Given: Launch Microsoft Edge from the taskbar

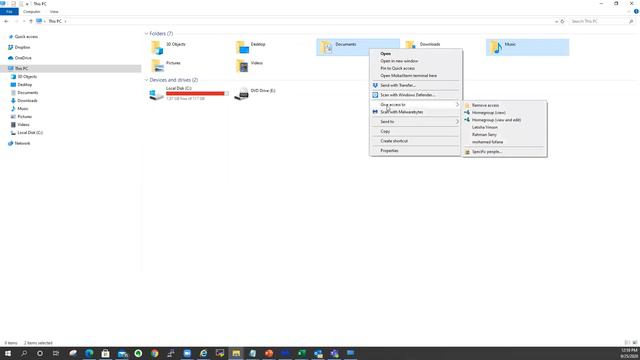Looking at the screenshot, I should (89, 353).
